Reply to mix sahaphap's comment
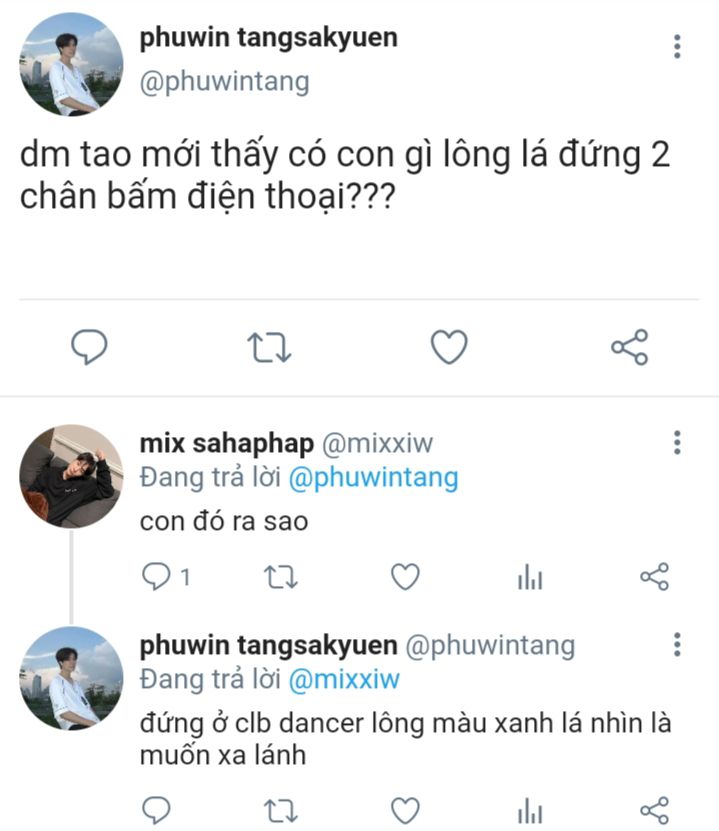Screen dimensions: 719x831 [156, 576]
